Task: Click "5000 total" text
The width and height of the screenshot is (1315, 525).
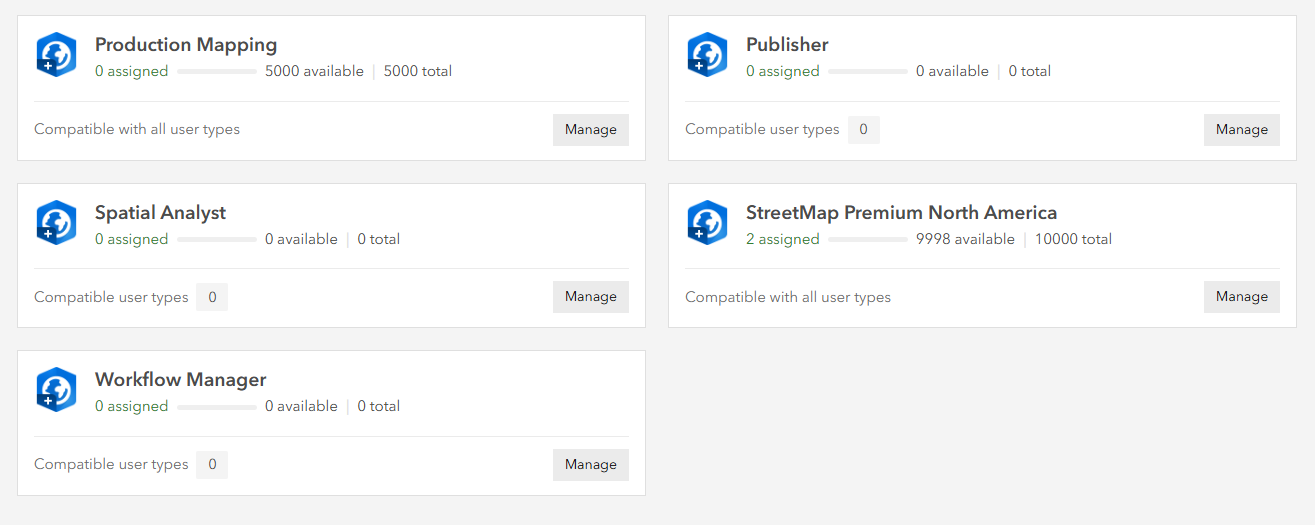Action: [418, 72]
